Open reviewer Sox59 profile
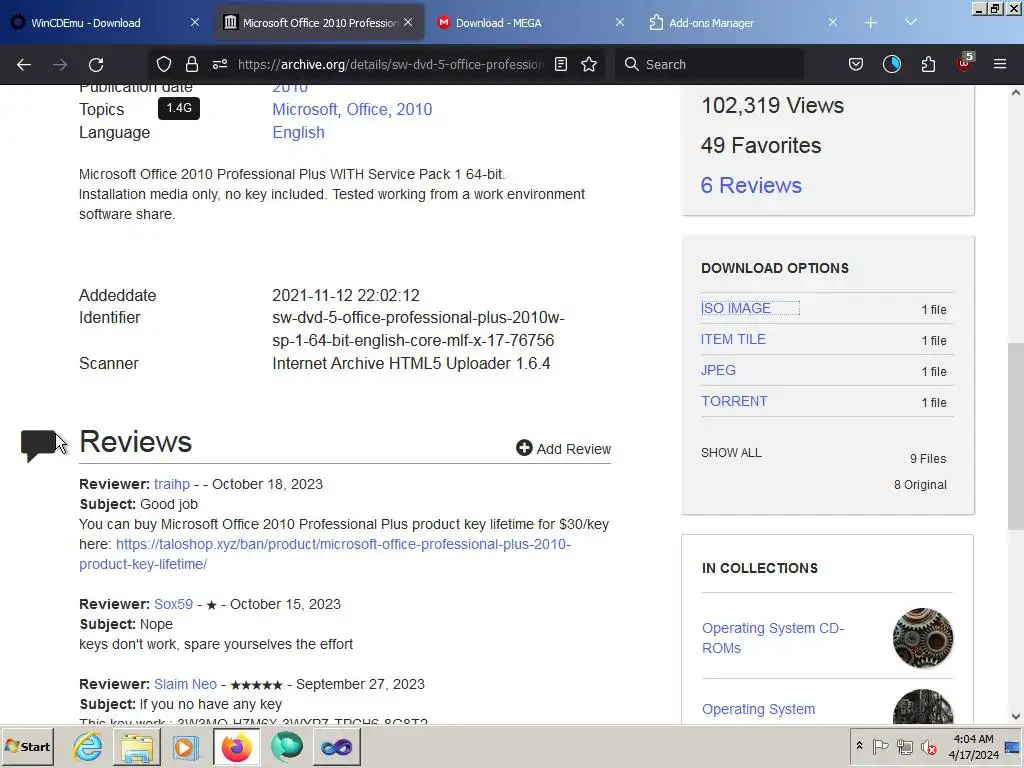1024x768 pixels. (x=173, y=604)
